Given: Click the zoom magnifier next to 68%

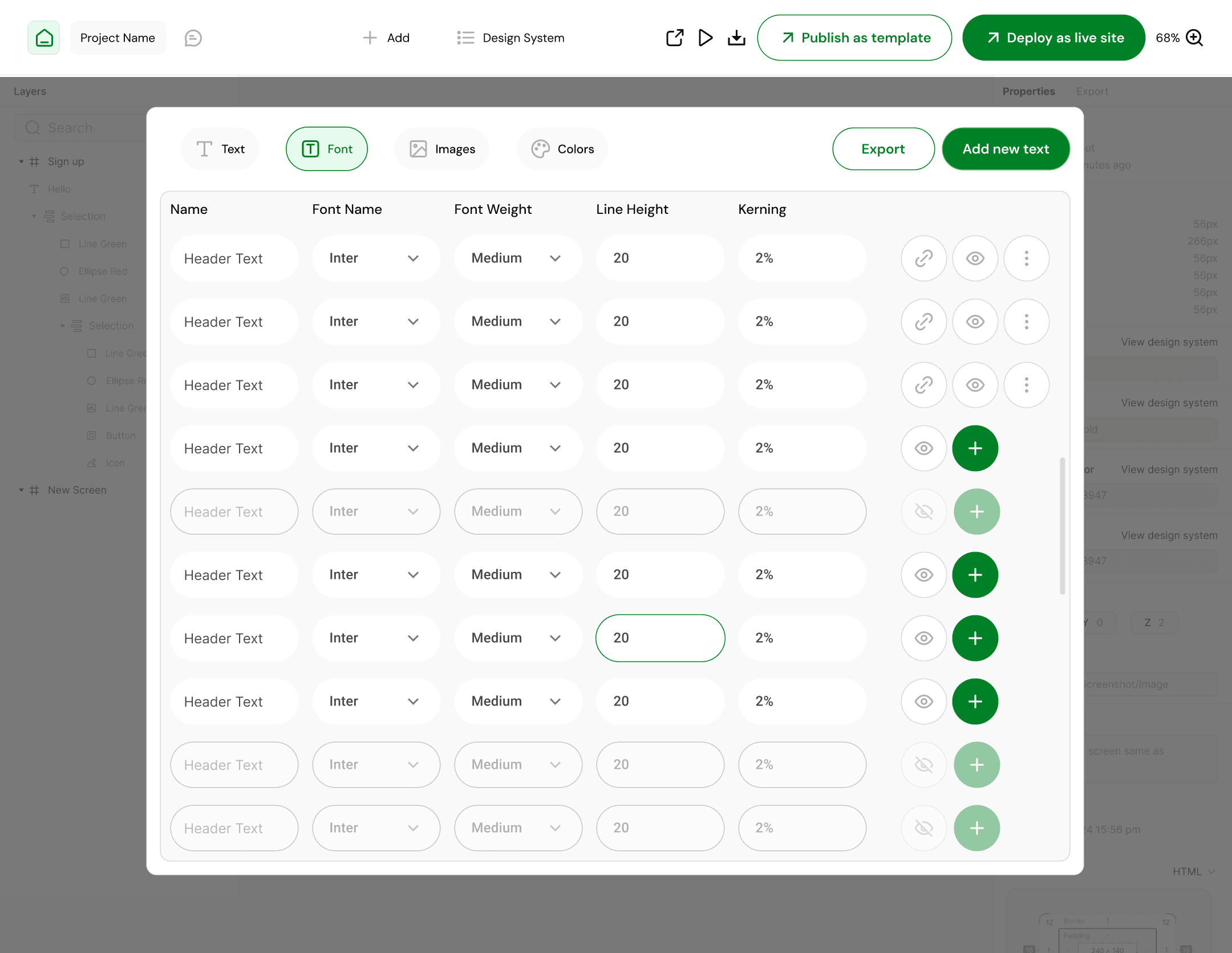Looking at the screenshot, I should coord(1194,38).
